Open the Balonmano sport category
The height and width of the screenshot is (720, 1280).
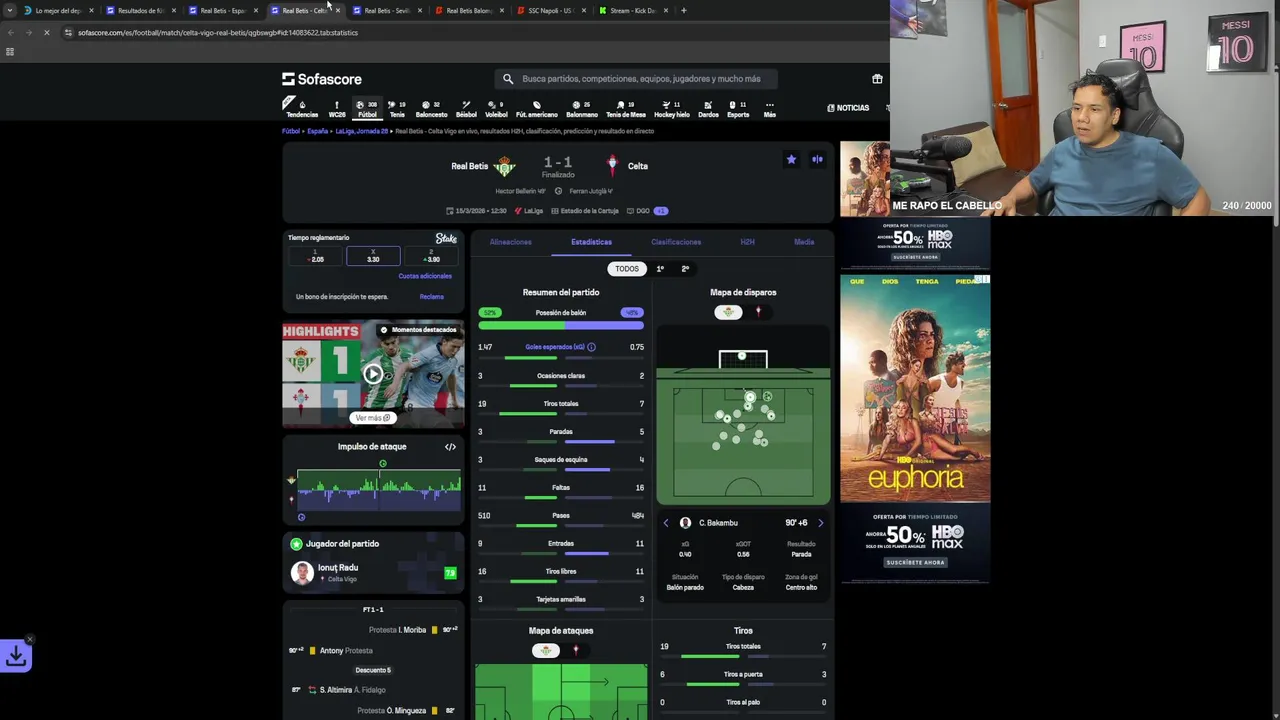(x=581, y=109)
